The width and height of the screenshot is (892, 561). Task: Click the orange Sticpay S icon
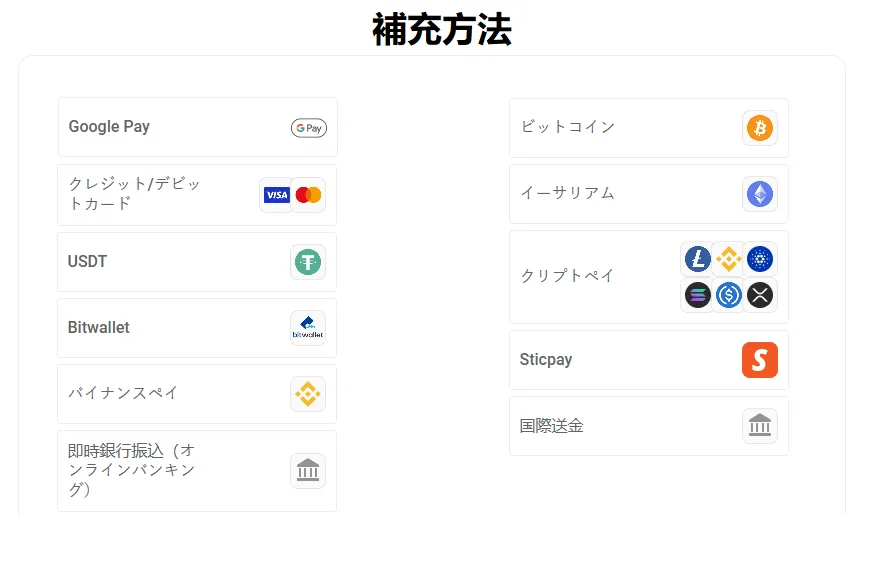pyautogui.click(x=760, y=360)
